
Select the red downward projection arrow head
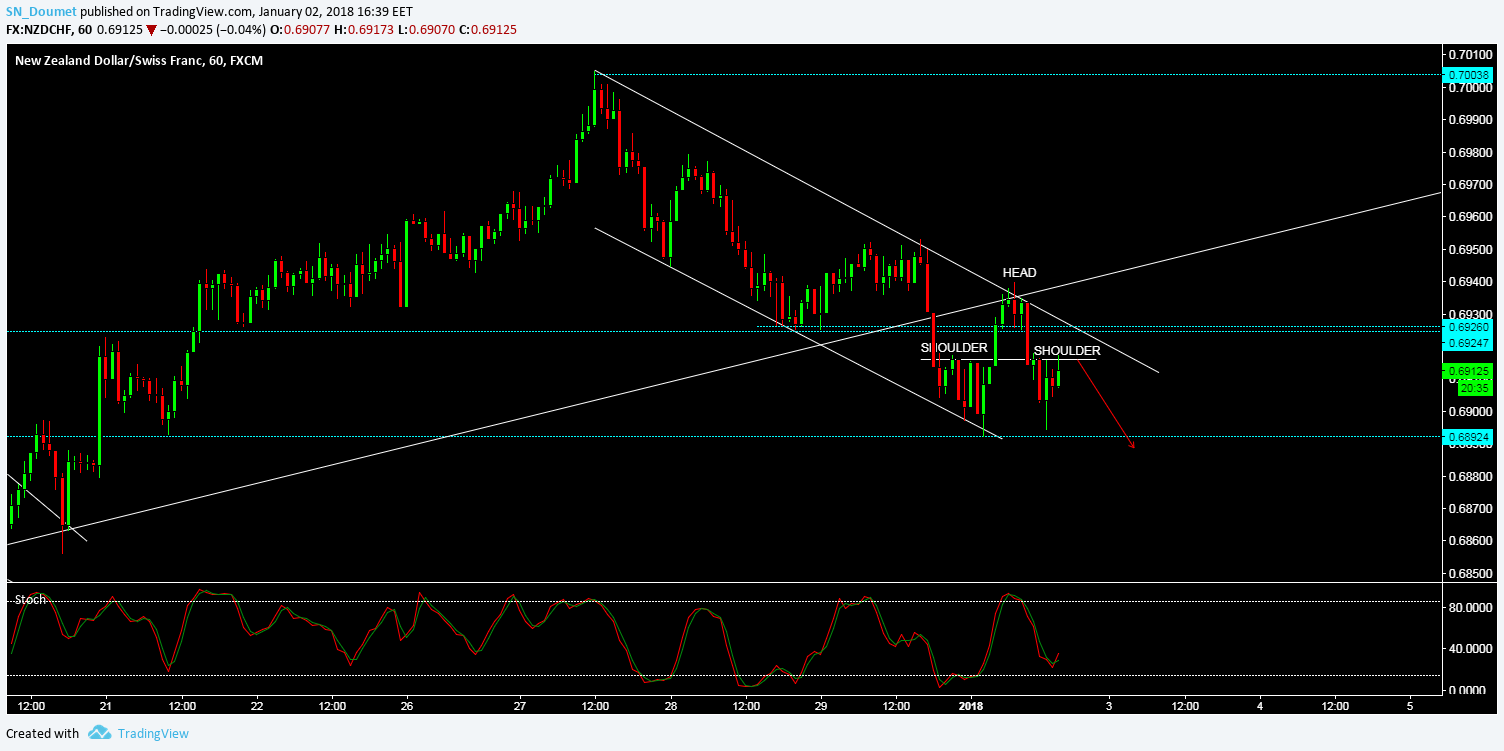pyautogui.click(x=1131, y=443)
